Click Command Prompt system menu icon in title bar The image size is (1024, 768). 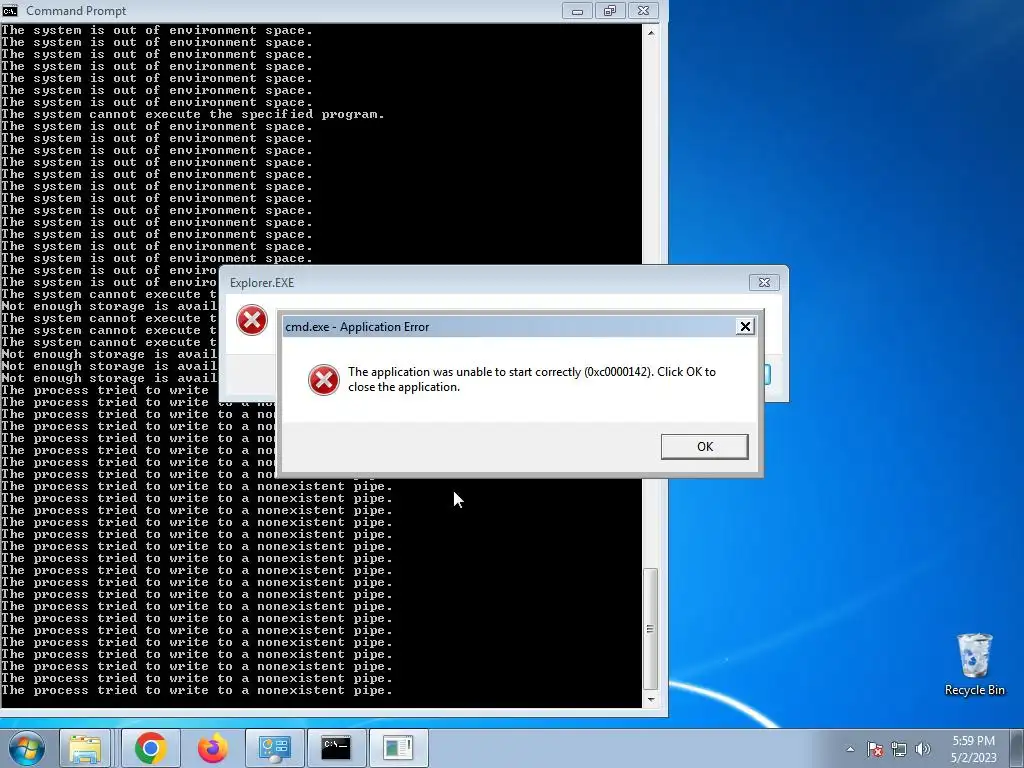(x=10, y=10)
